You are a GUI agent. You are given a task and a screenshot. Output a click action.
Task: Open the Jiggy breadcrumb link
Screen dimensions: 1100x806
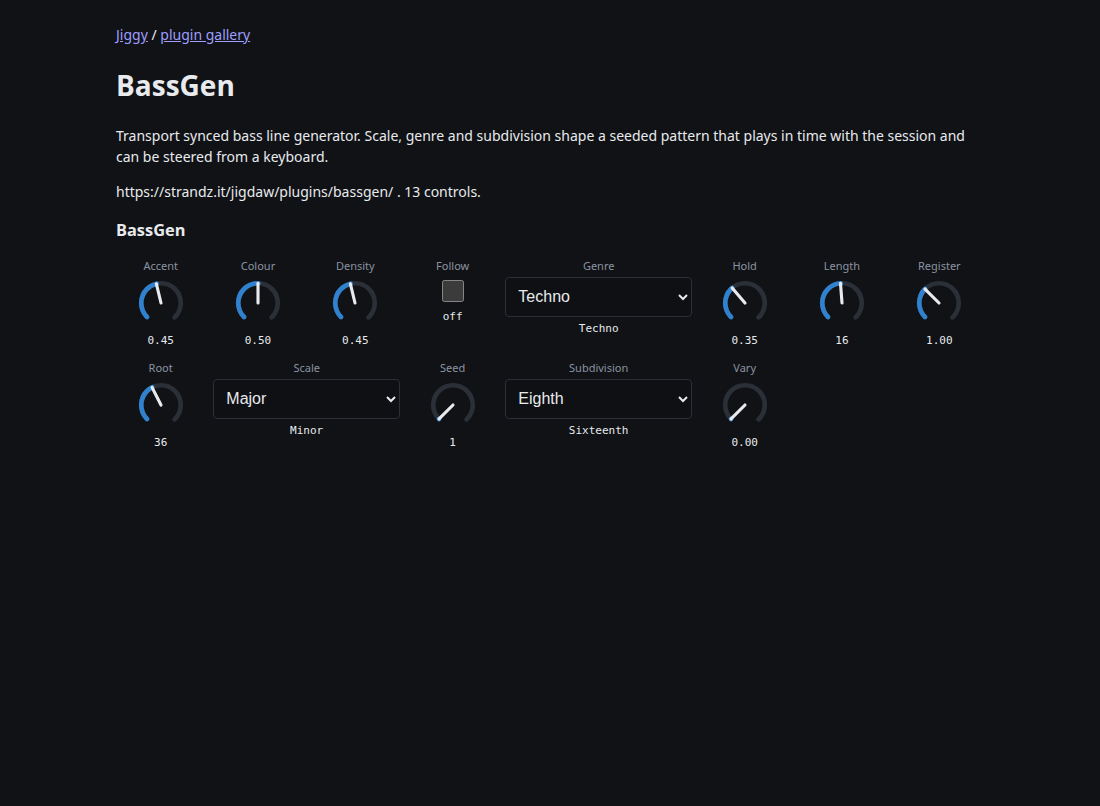pyautogui.click(x=132, y=35)
